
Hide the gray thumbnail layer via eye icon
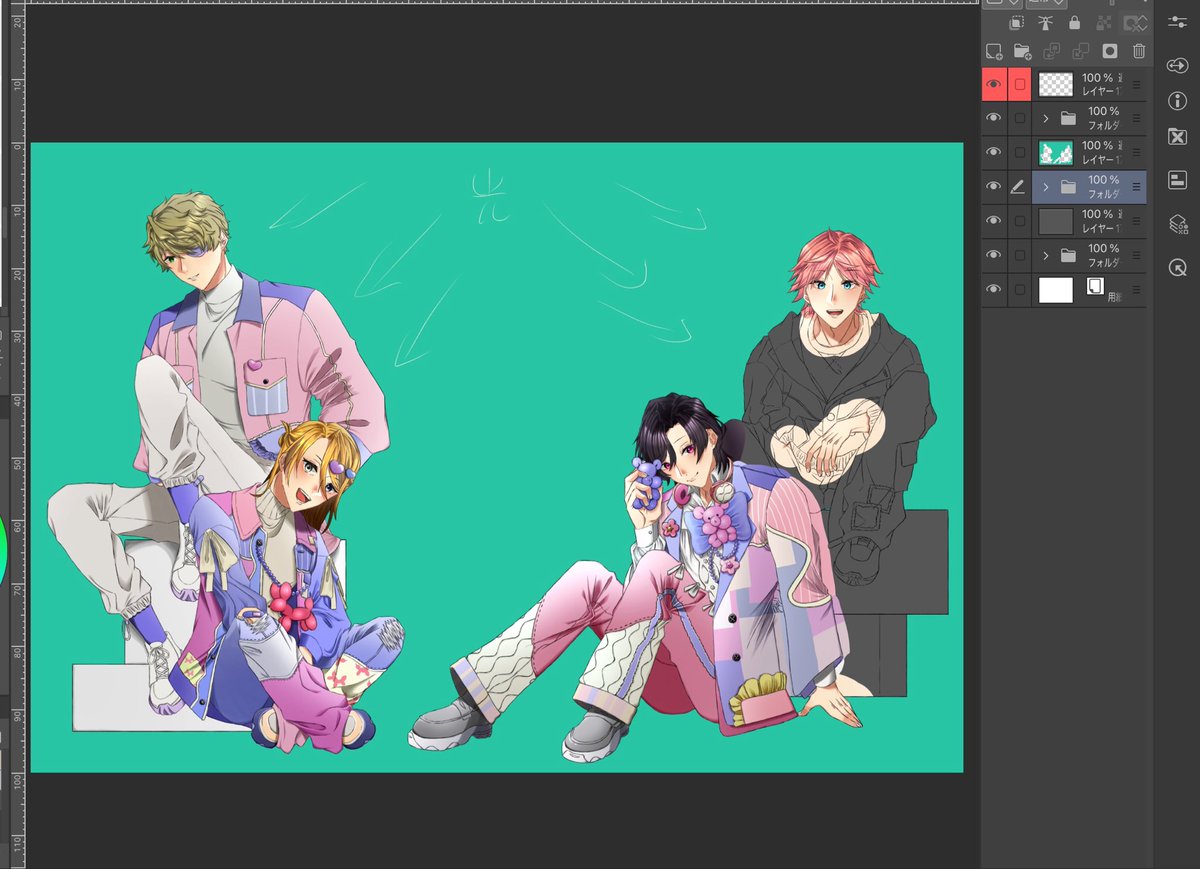(993, 220)
